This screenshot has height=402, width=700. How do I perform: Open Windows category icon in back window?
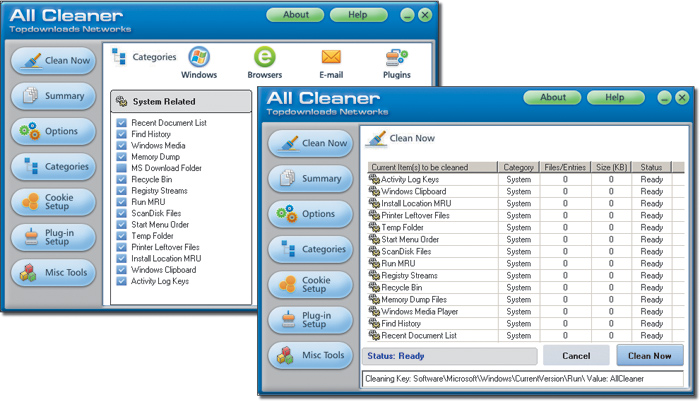click(199, 57)
